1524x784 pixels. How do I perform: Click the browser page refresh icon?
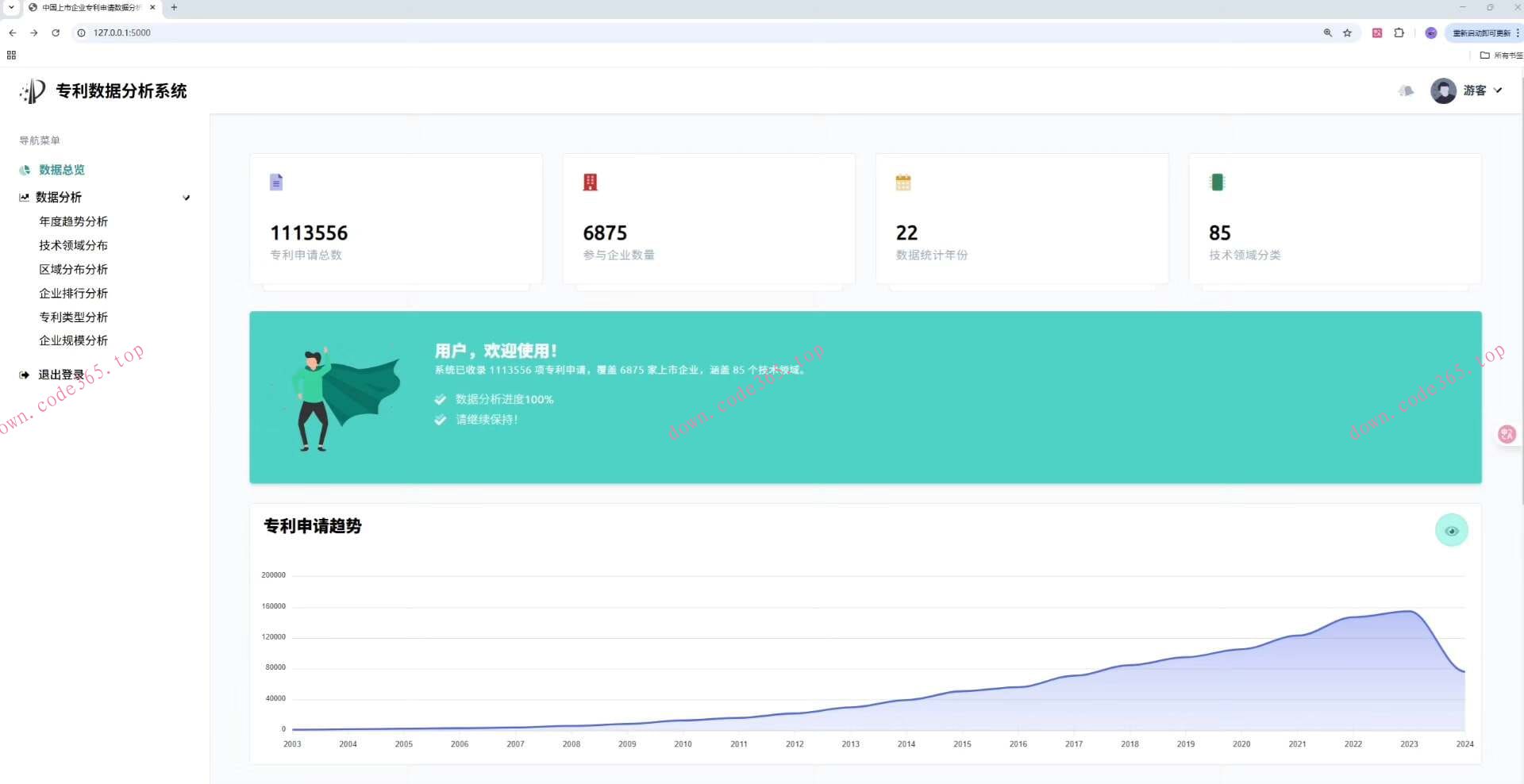click(x=56, y=33)
